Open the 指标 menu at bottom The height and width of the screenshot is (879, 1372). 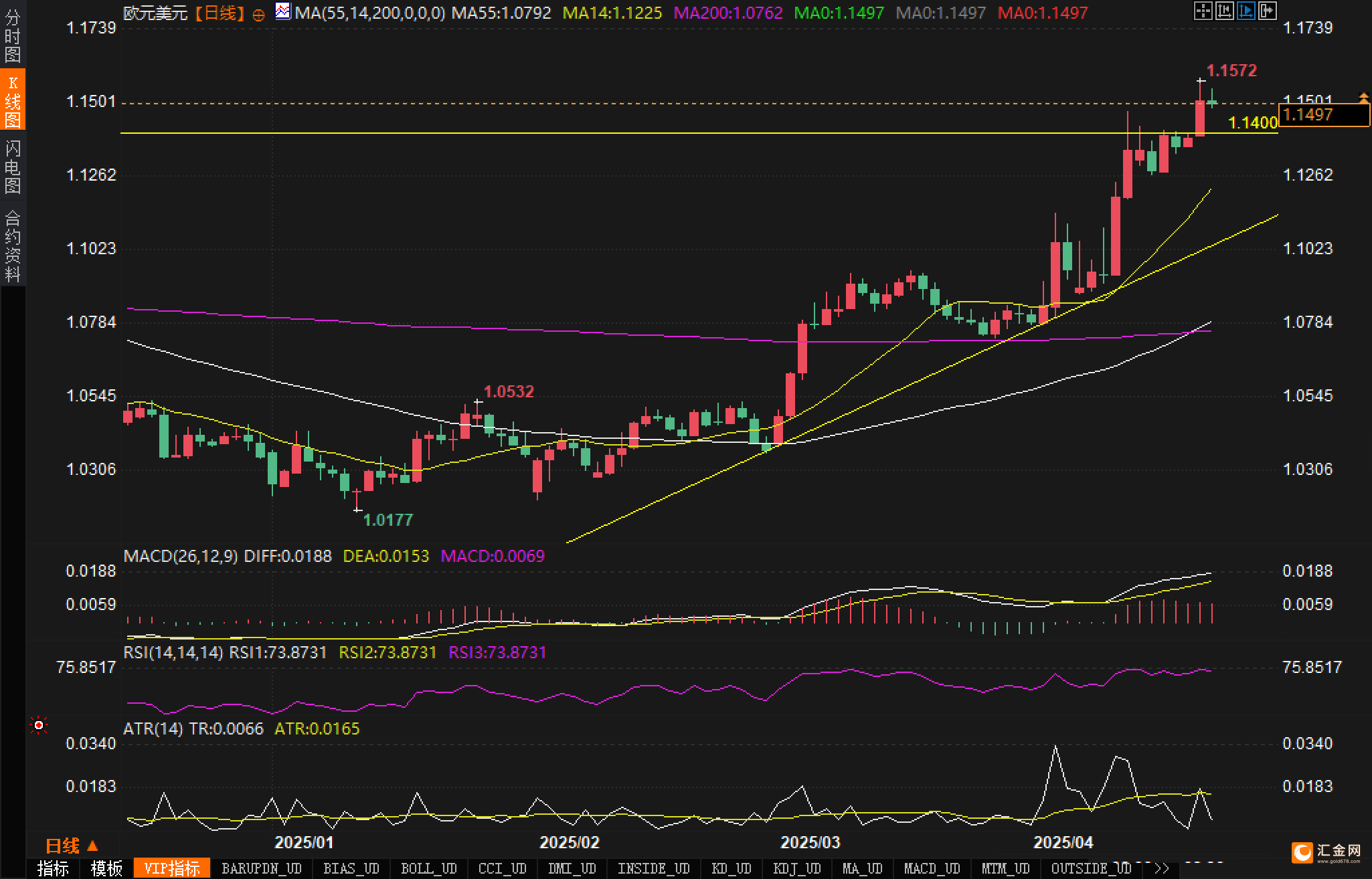pos(53,868)
